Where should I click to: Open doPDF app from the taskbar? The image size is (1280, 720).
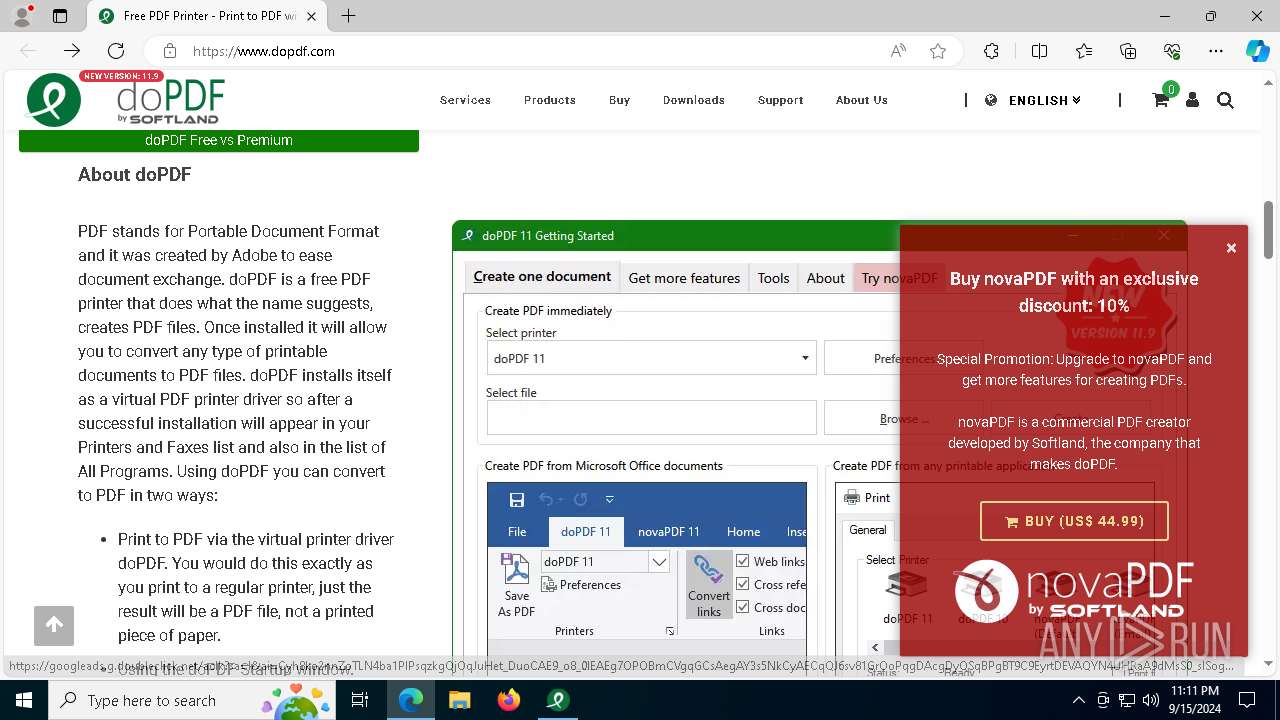coord(558,700)
